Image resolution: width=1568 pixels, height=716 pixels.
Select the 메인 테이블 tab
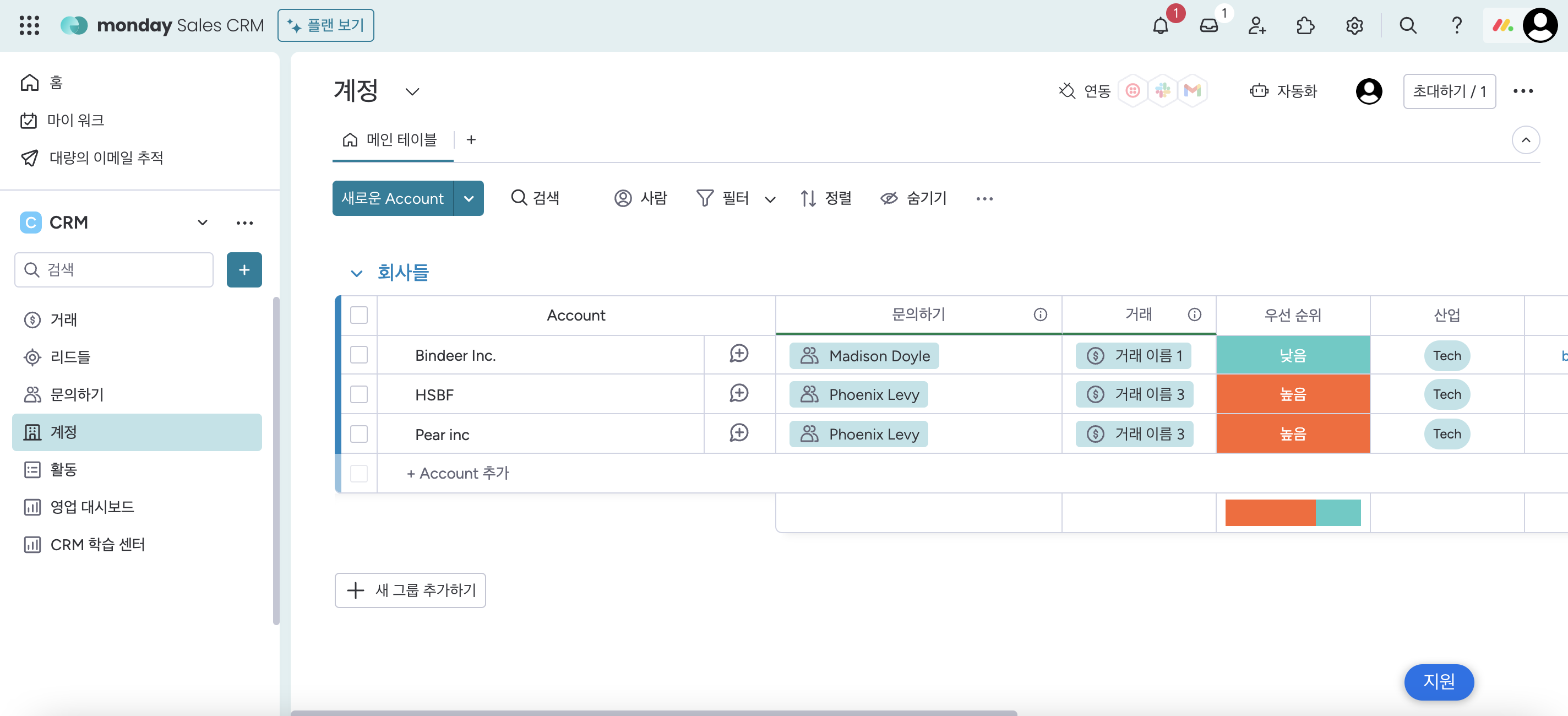[x=391, y=140]
